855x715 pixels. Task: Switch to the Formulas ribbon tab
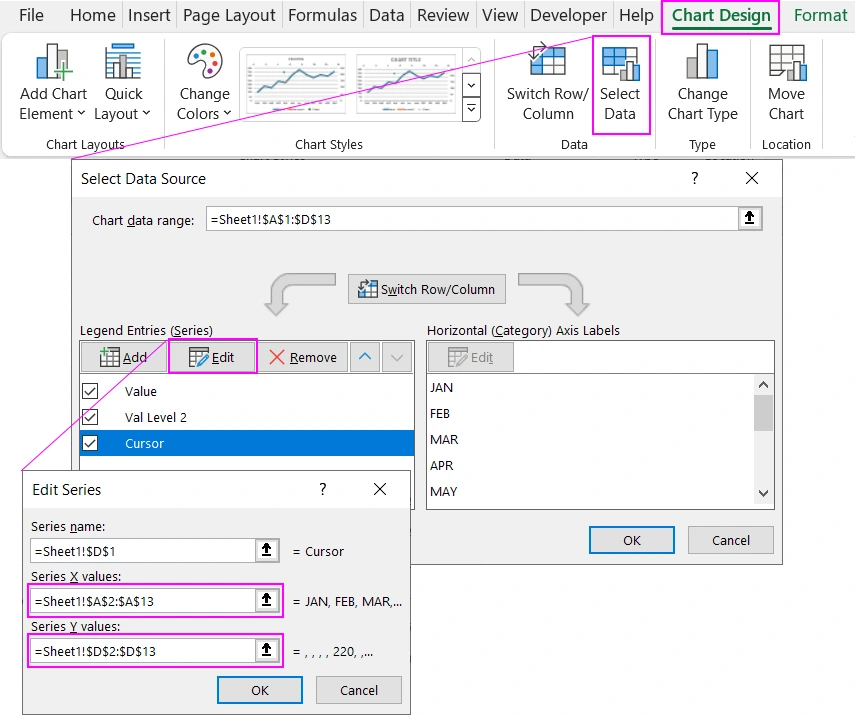pyautogui.click(x=322, y=15)
